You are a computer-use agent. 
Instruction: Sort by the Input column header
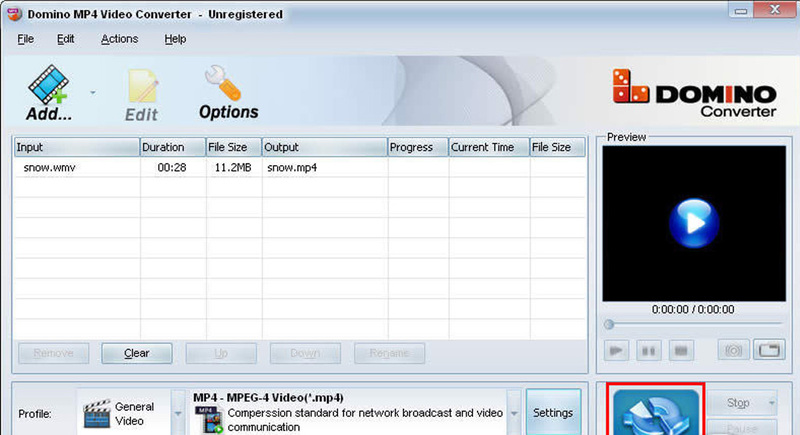click(x=77, y=147)
